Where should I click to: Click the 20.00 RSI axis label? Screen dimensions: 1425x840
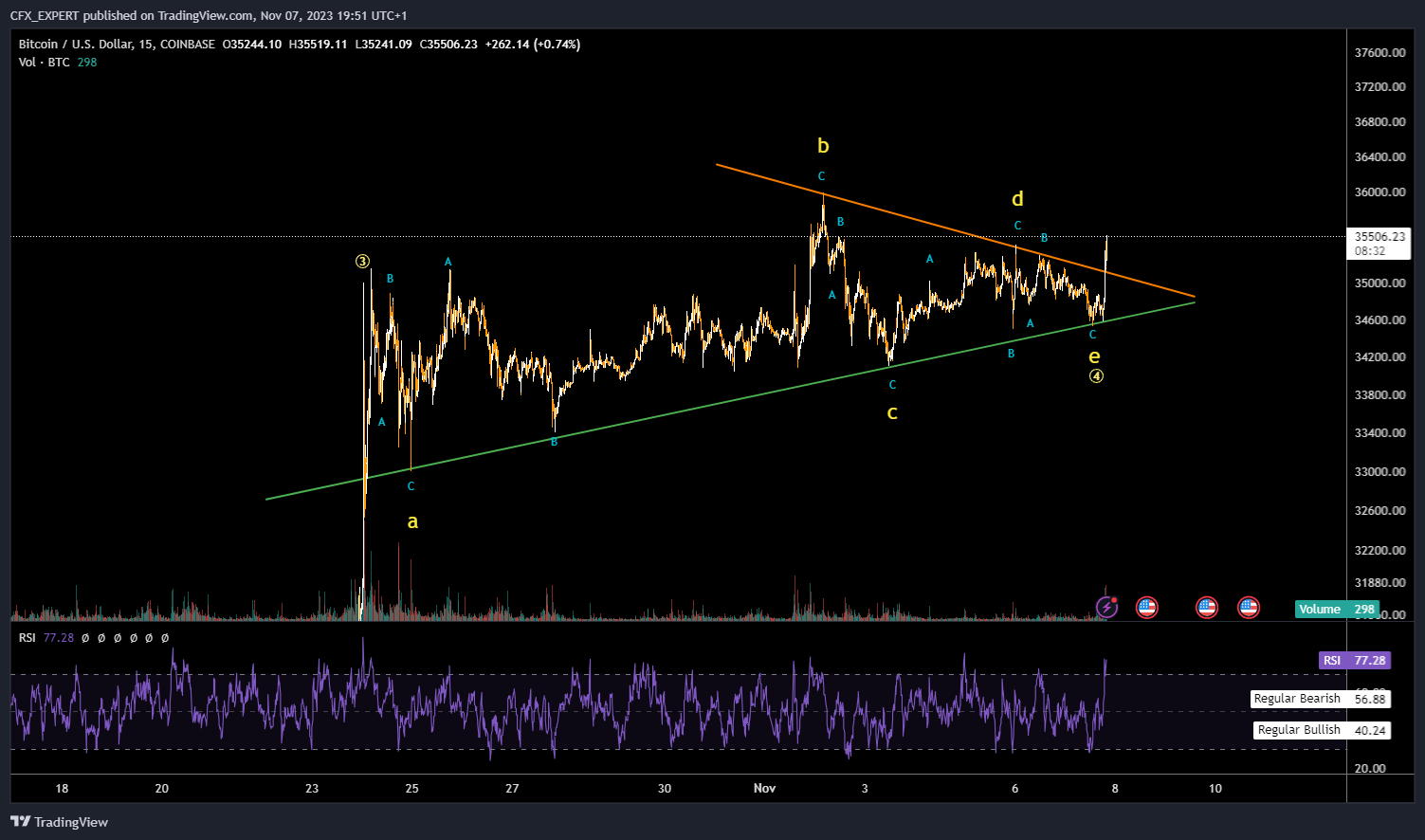pos(1370,768)
